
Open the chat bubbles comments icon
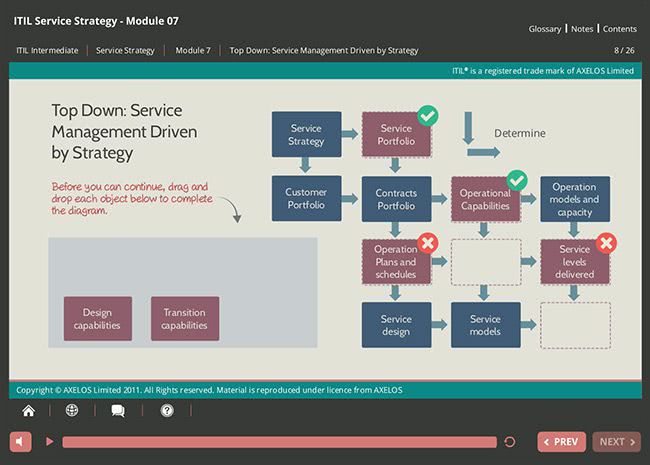(118, 411)
